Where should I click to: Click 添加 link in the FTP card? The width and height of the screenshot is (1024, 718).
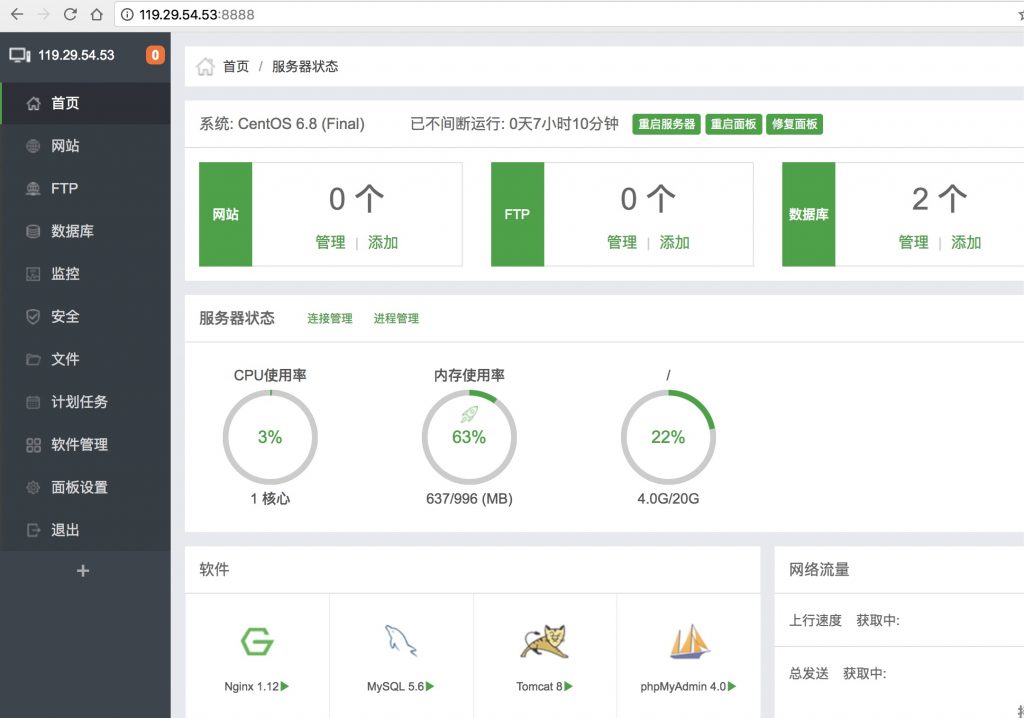pyautogui.click(x=674, y=242)
